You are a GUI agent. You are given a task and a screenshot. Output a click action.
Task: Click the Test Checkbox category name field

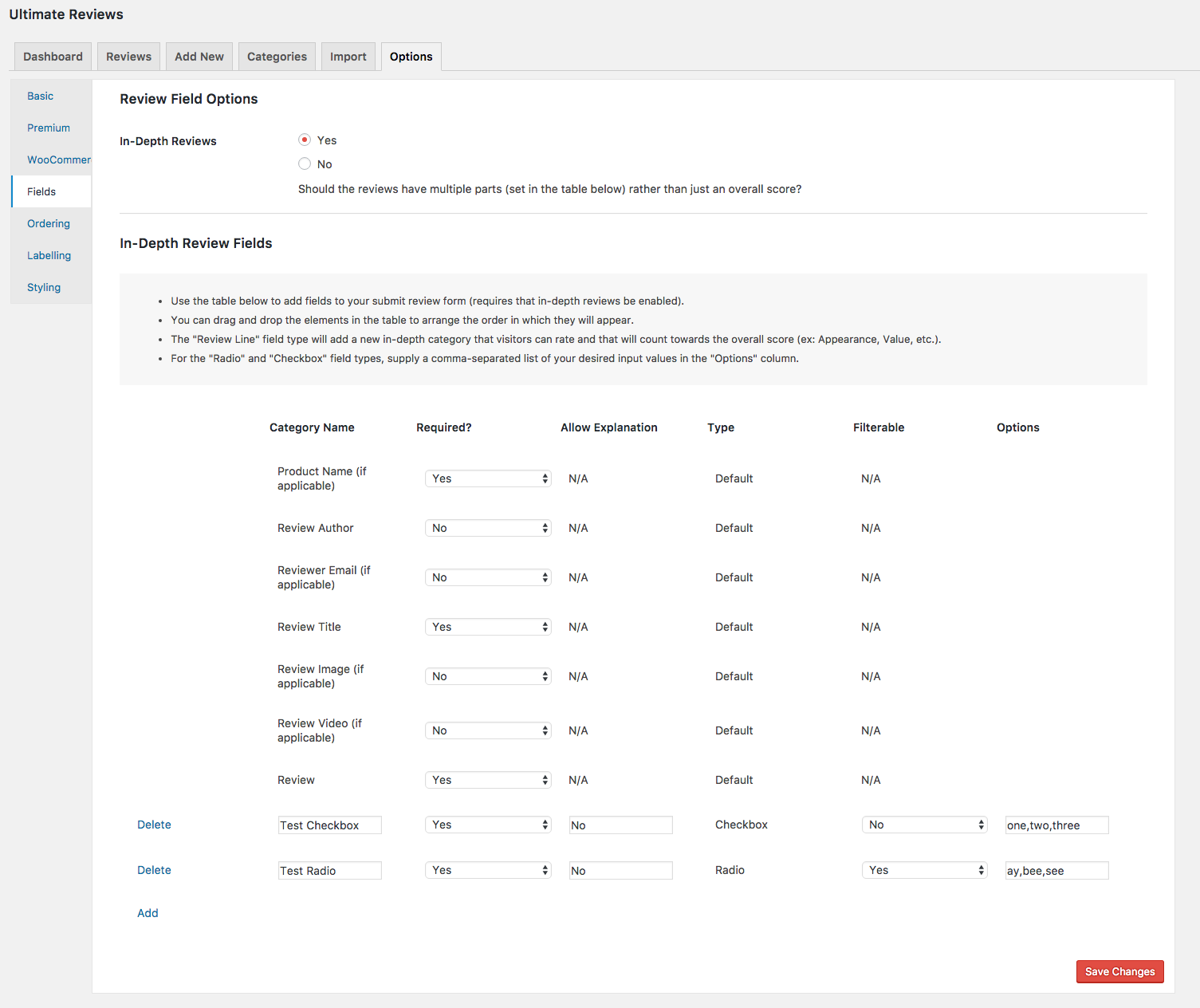[329, 825]
